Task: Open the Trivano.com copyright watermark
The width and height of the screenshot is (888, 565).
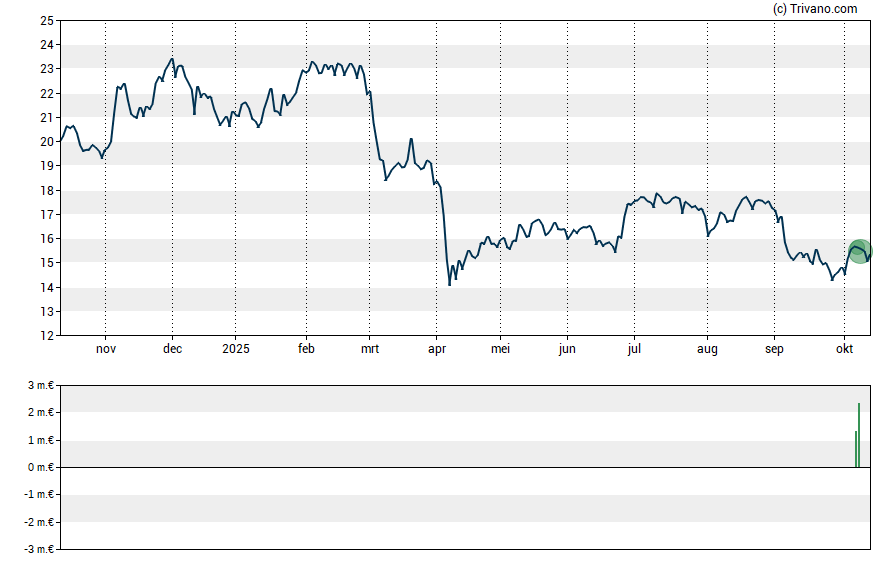Action: click(815, 9)
